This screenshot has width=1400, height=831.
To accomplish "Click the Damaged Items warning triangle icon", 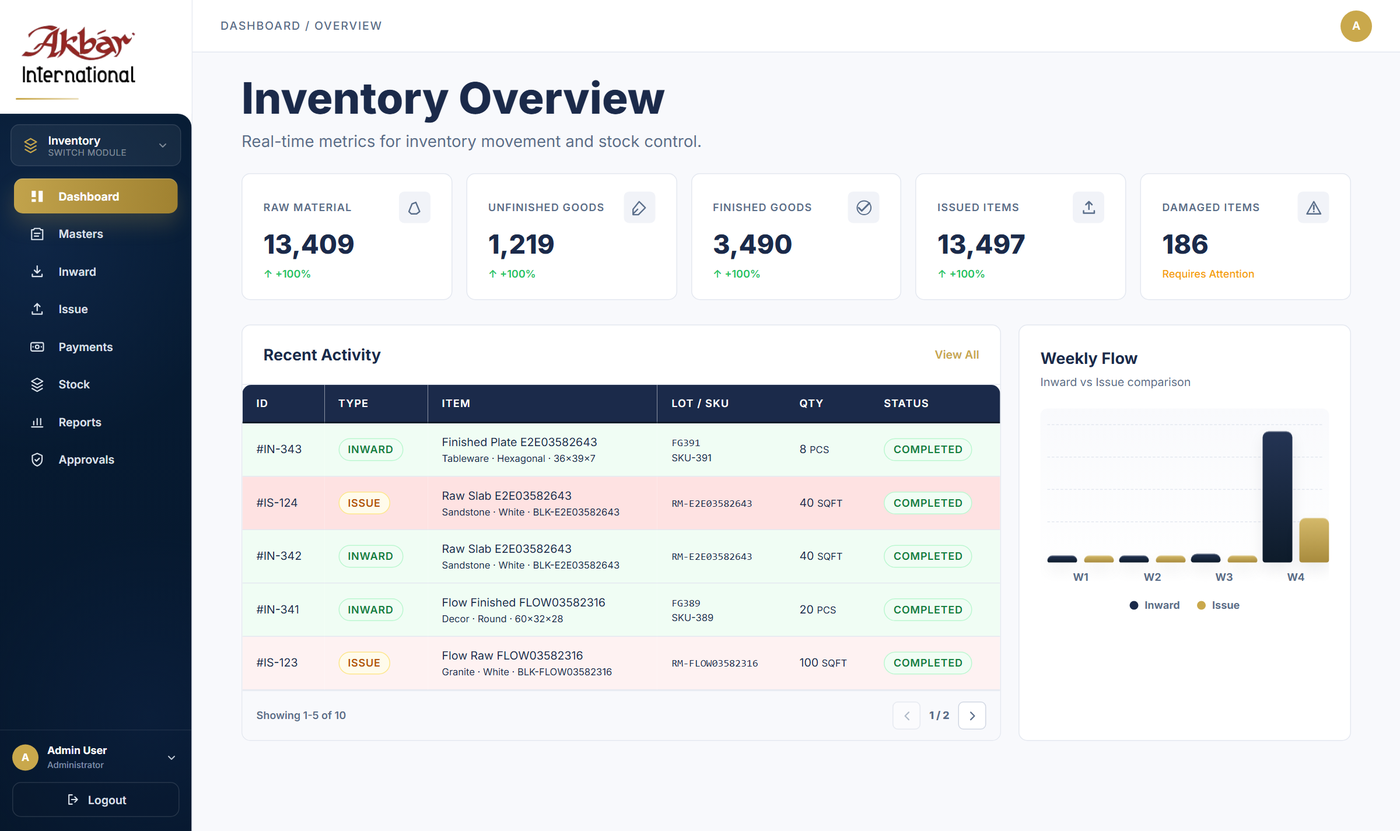I will (x=1313, y=207).
